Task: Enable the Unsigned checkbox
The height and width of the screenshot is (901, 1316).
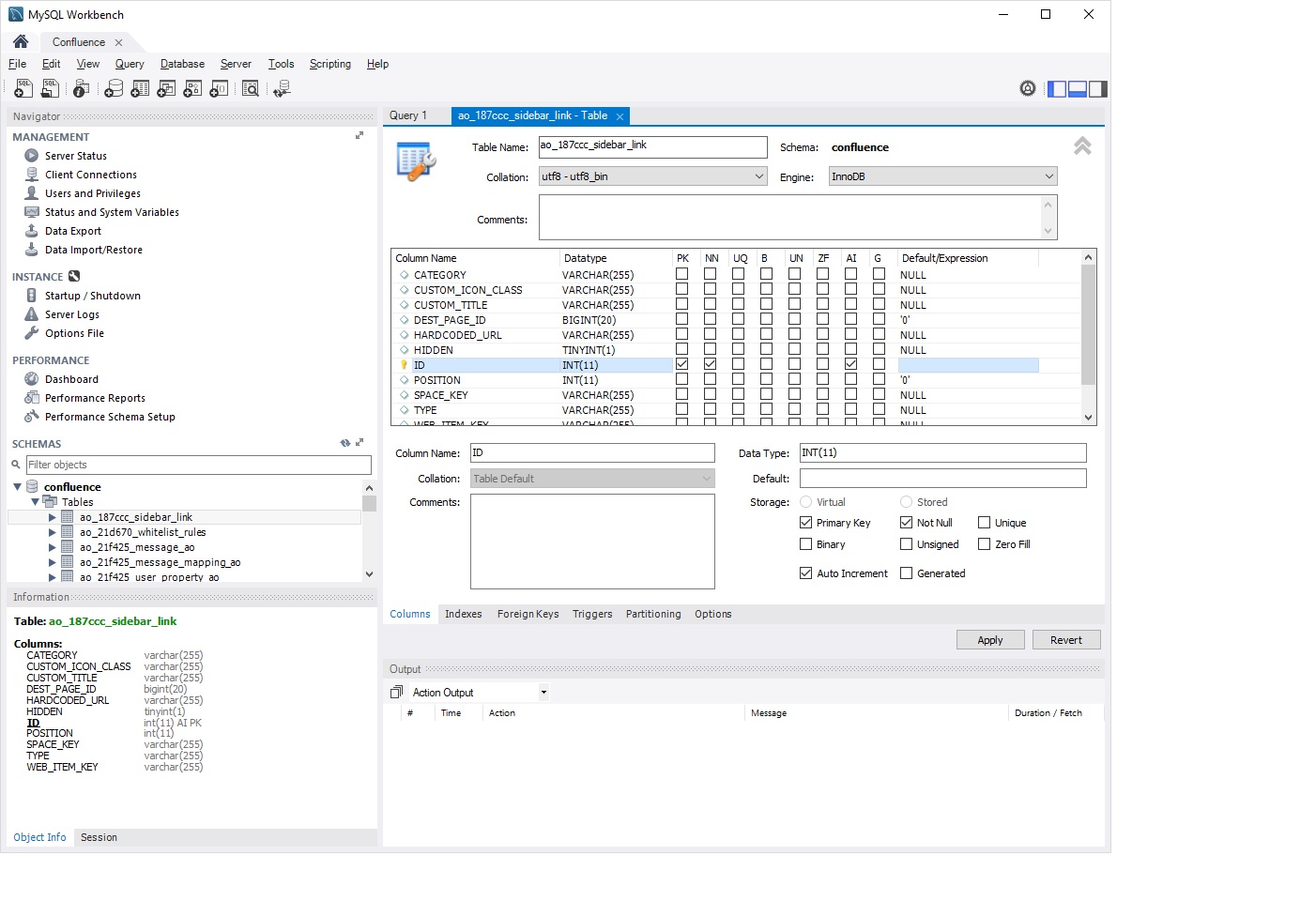Action: coord(906,544)
